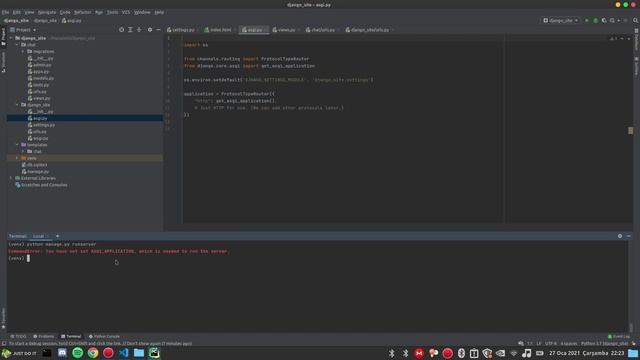Open Search Everywhere magnifier icon

click(x=636, y=20)
